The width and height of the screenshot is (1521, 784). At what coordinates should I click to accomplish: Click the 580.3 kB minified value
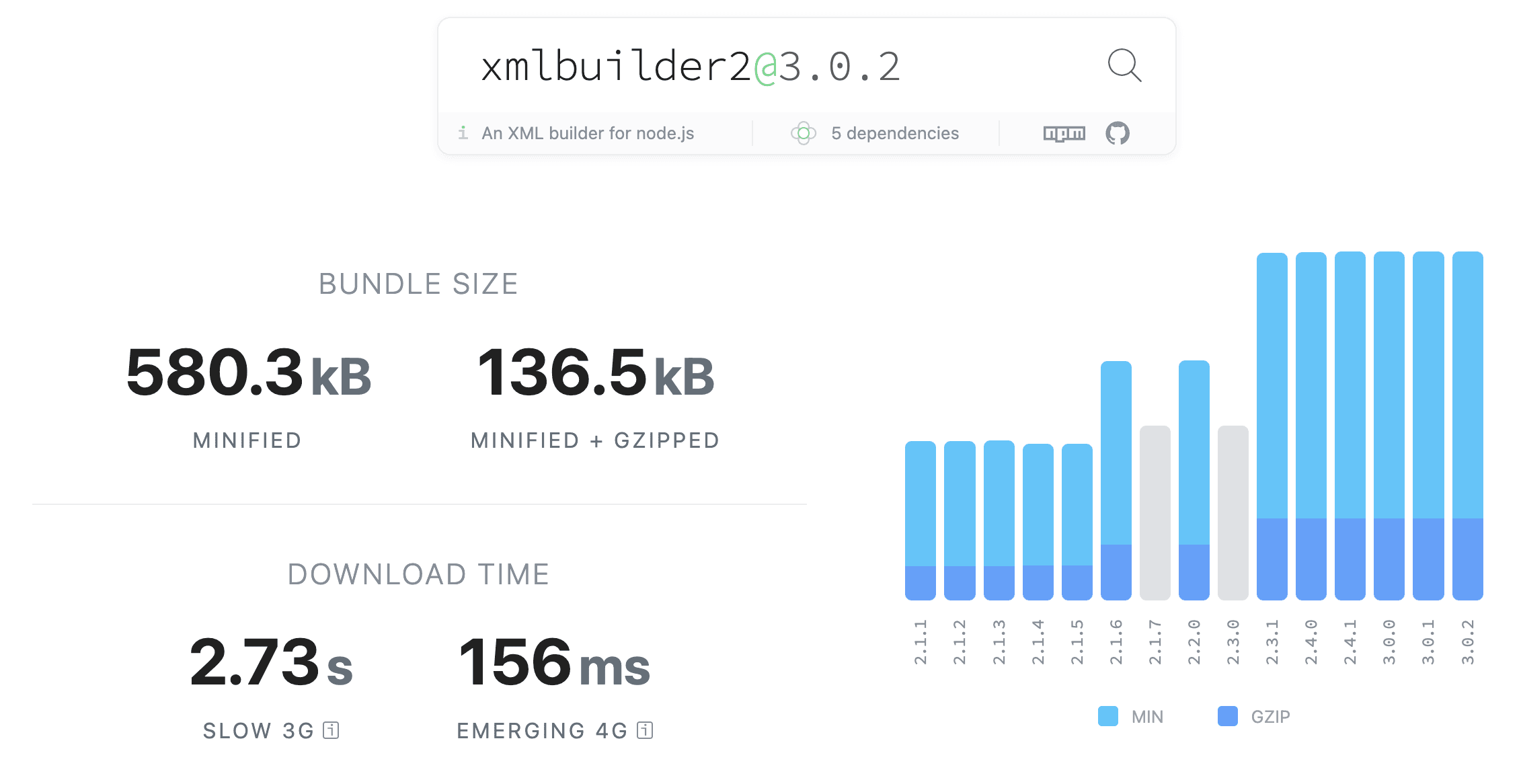(248, 372)
